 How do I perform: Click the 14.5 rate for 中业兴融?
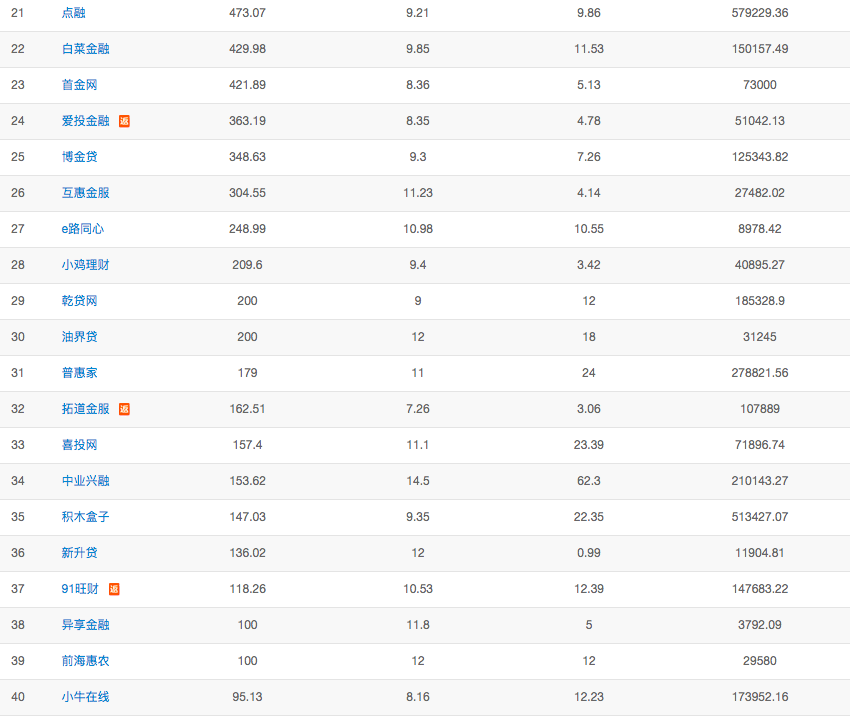[x=418, y=480]
